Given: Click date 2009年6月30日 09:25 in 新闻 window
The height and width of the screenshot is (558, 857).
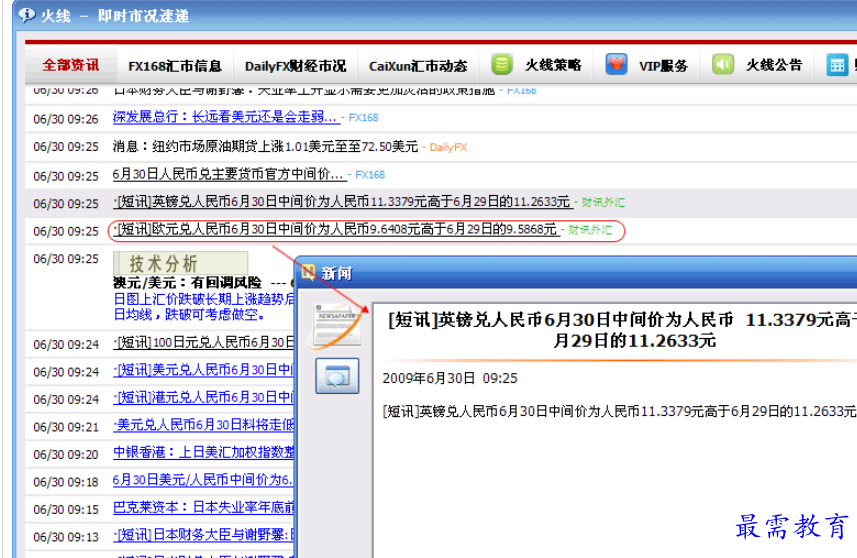Looking at the screenshot, I should tap(450, 379).
